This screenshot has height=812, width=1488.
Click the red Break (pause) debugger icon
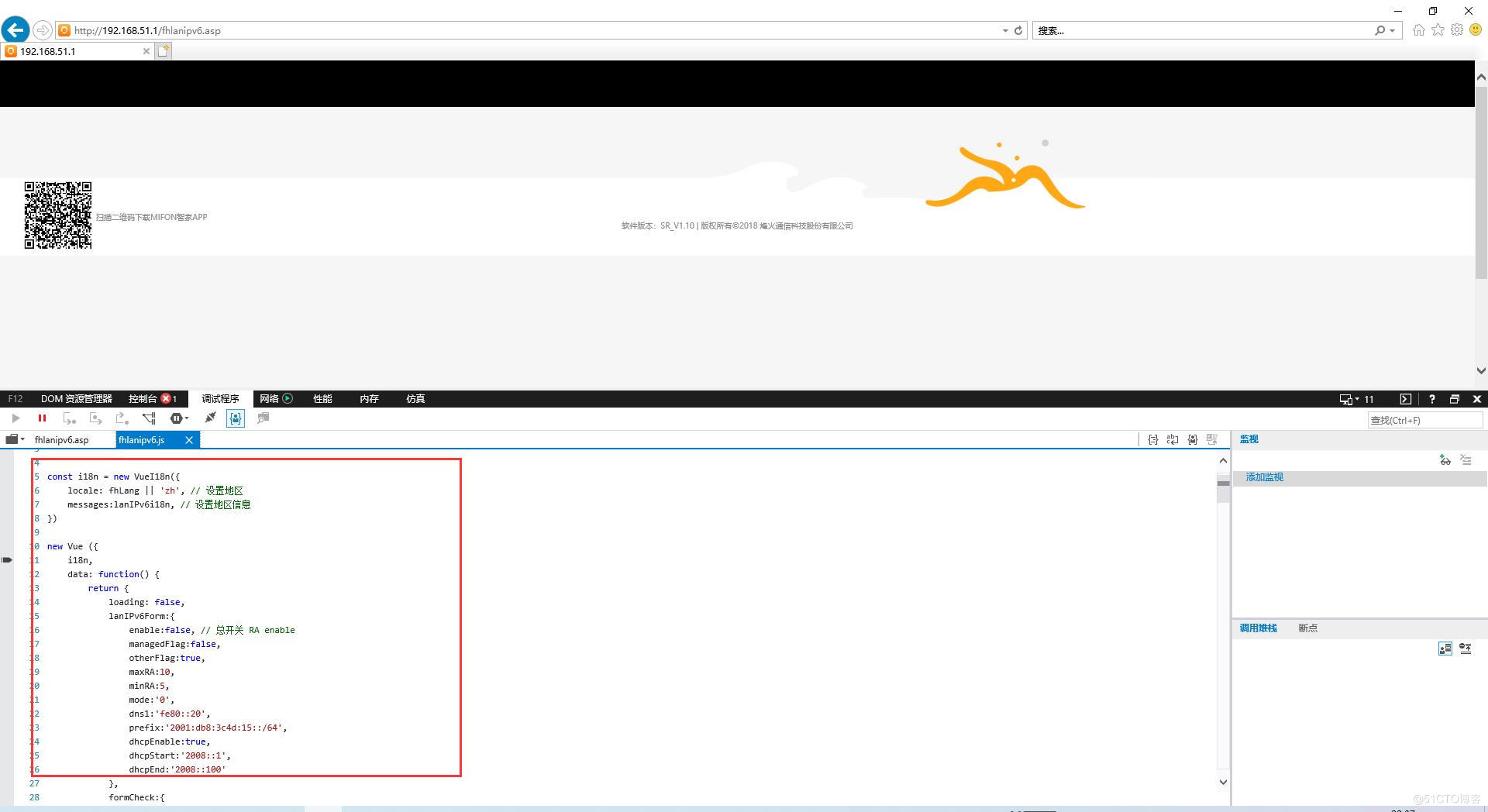[42, 418]
